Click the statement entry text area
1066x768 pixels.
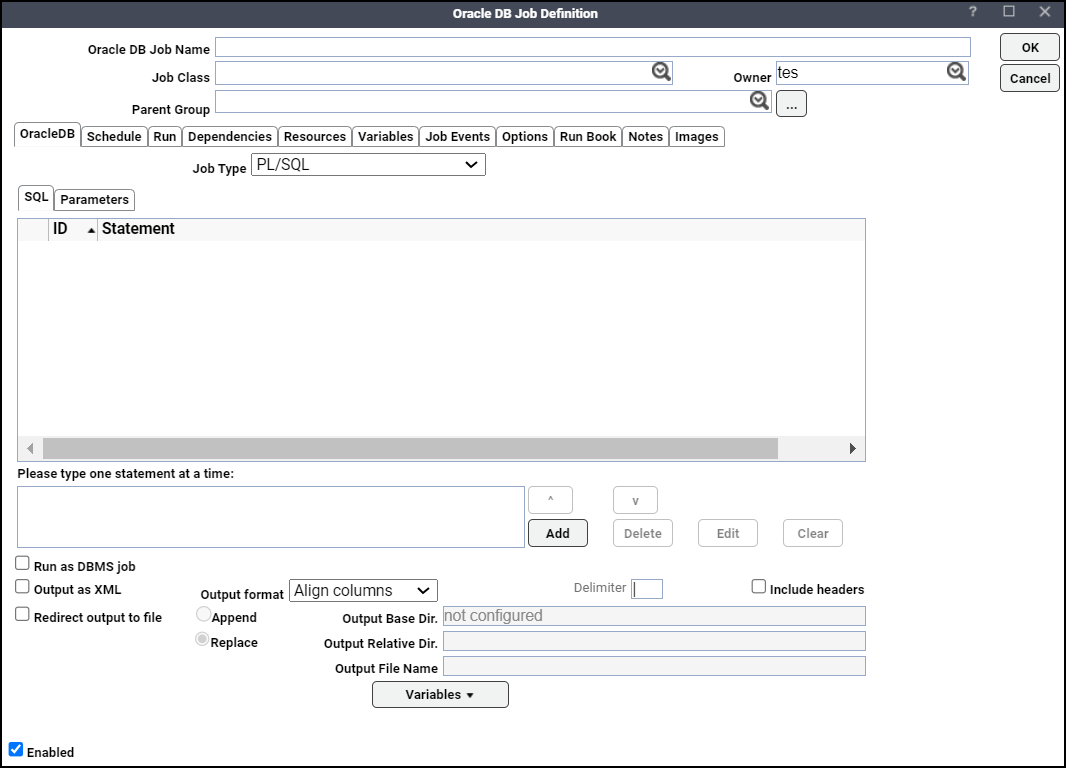coord(271,517)
